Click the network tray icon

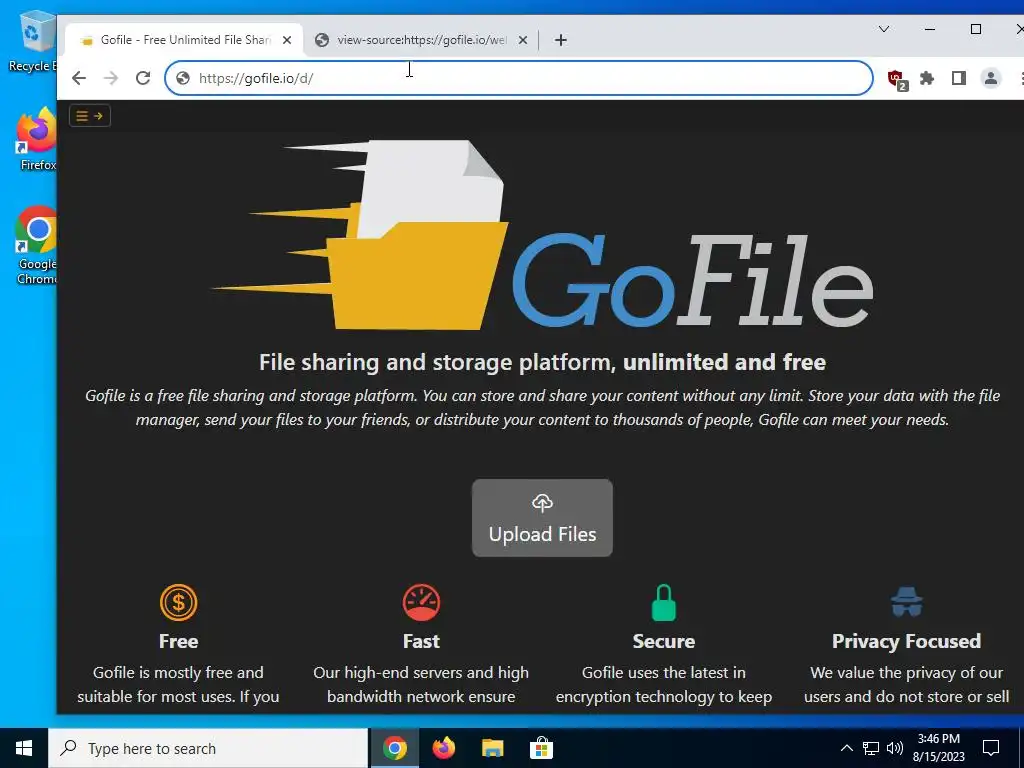click(871, 748)
